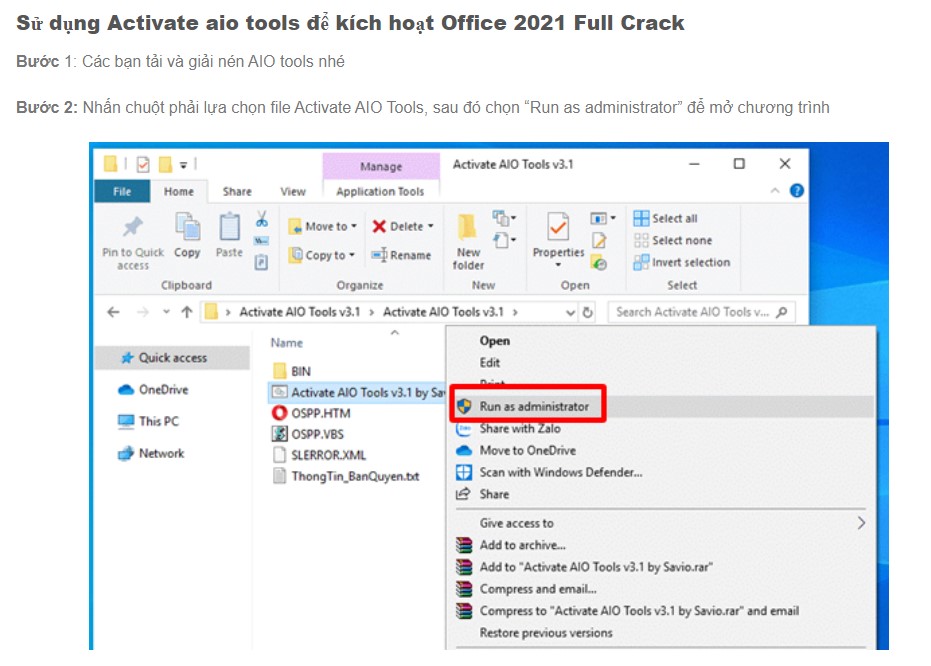
Task: Click the Pin to Quick access icon
Action: point(132,227)
